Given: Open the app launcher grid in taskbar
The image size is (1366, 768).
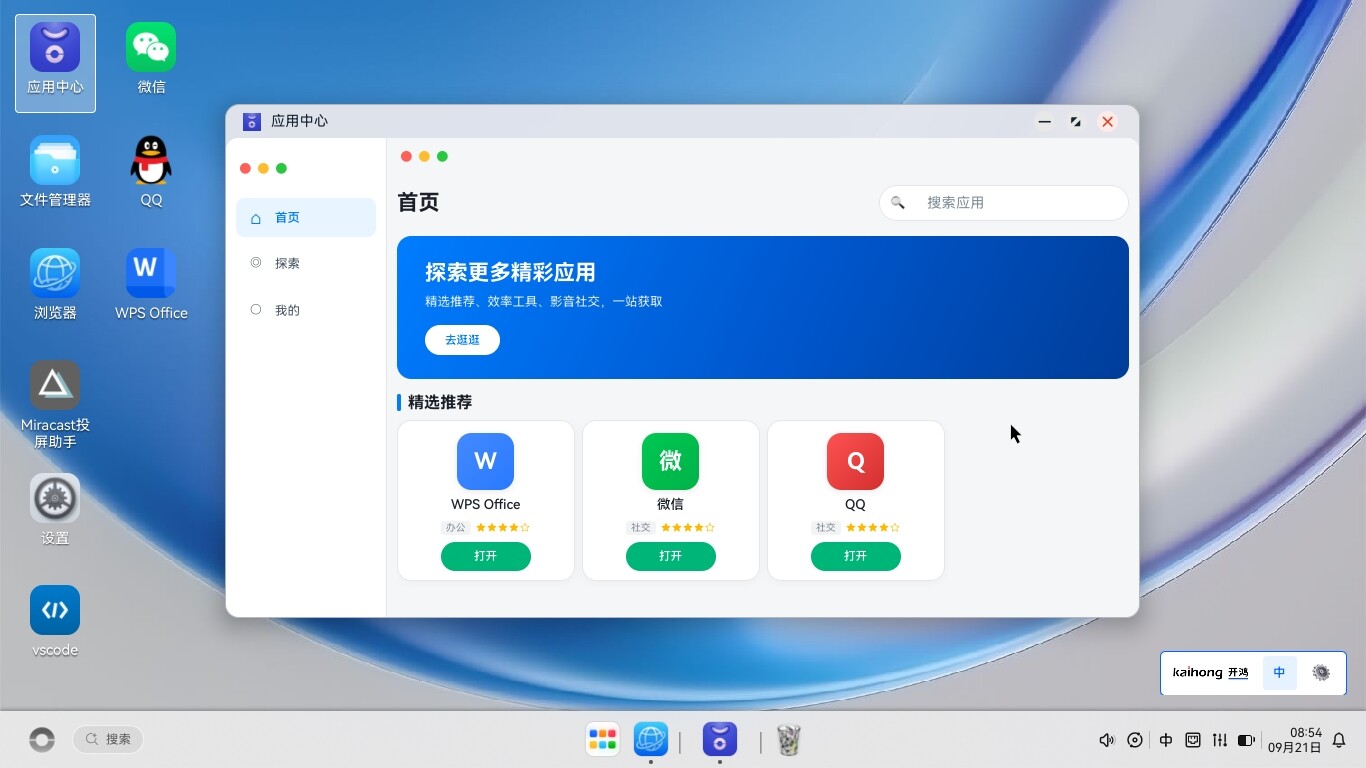Looking at the screenshot, I should [x=603, y=740].
